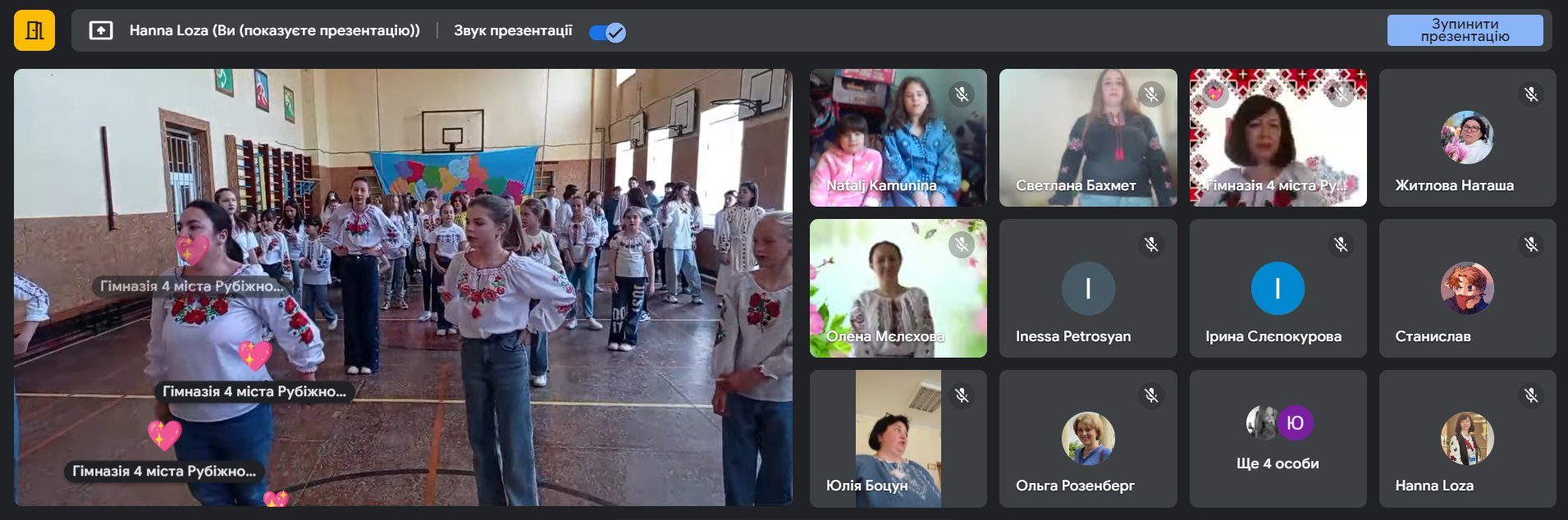Click muted mic icon on Житлова Наташа tile
This screenshot has width=1568, height=520.
[1531, 94]
